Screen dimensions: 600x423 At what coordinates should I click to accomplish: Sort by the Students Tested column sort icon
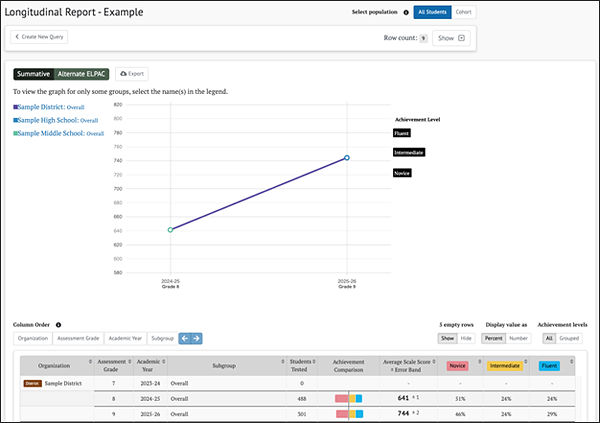coord(314,362)
